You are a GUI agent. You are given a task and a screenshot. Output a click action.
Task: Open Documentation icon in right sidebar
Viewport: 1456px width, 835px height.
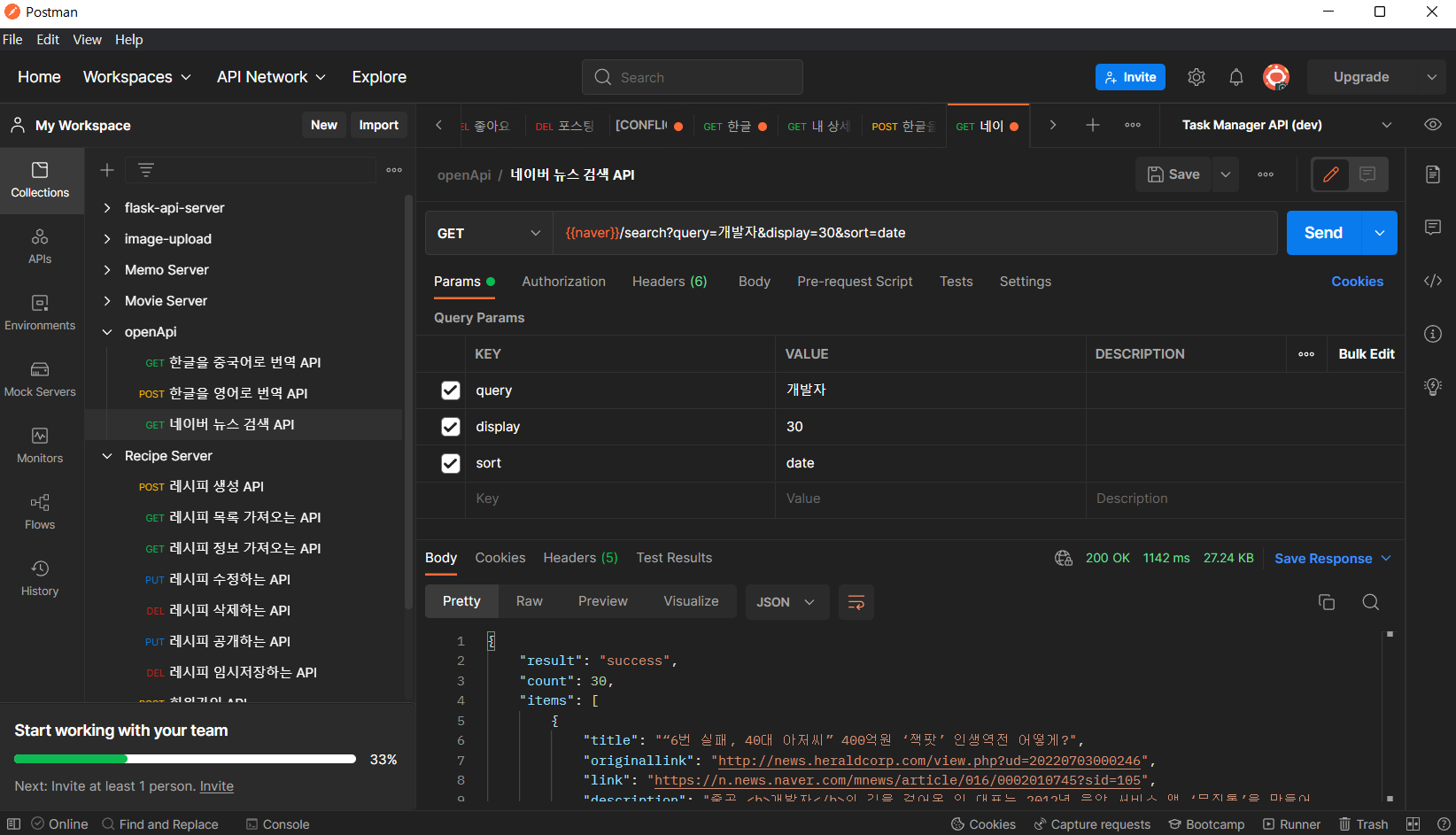click(1433, 174)
